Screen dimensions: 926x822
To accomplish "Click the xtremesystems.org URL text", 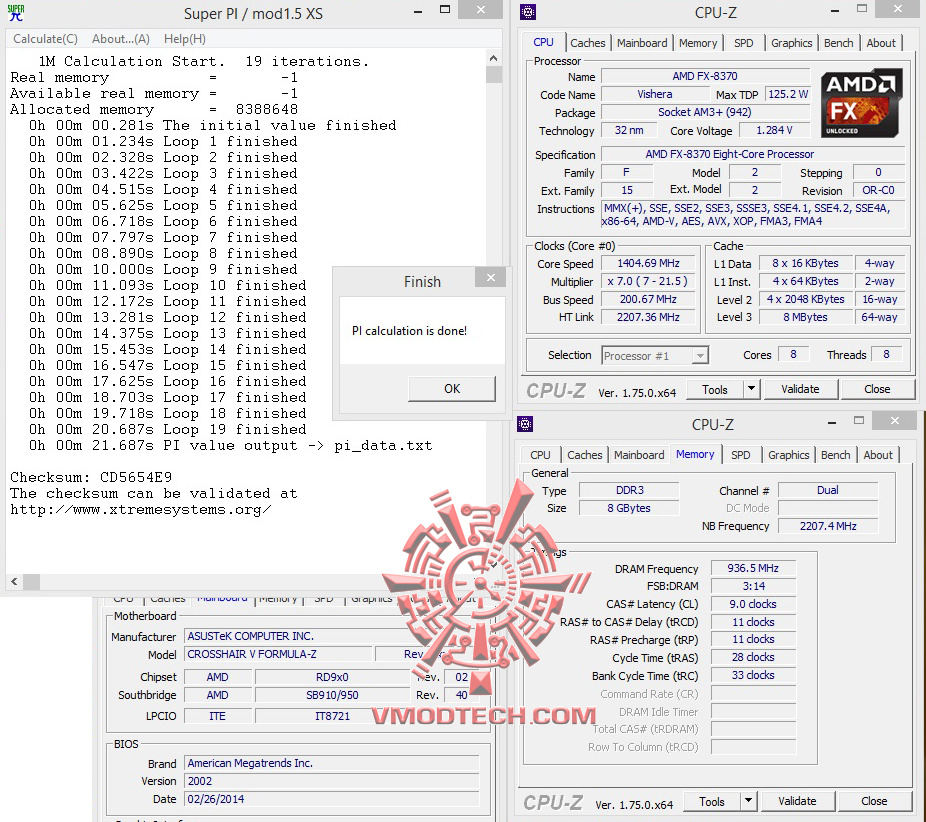I will click(x=141, y=510).
